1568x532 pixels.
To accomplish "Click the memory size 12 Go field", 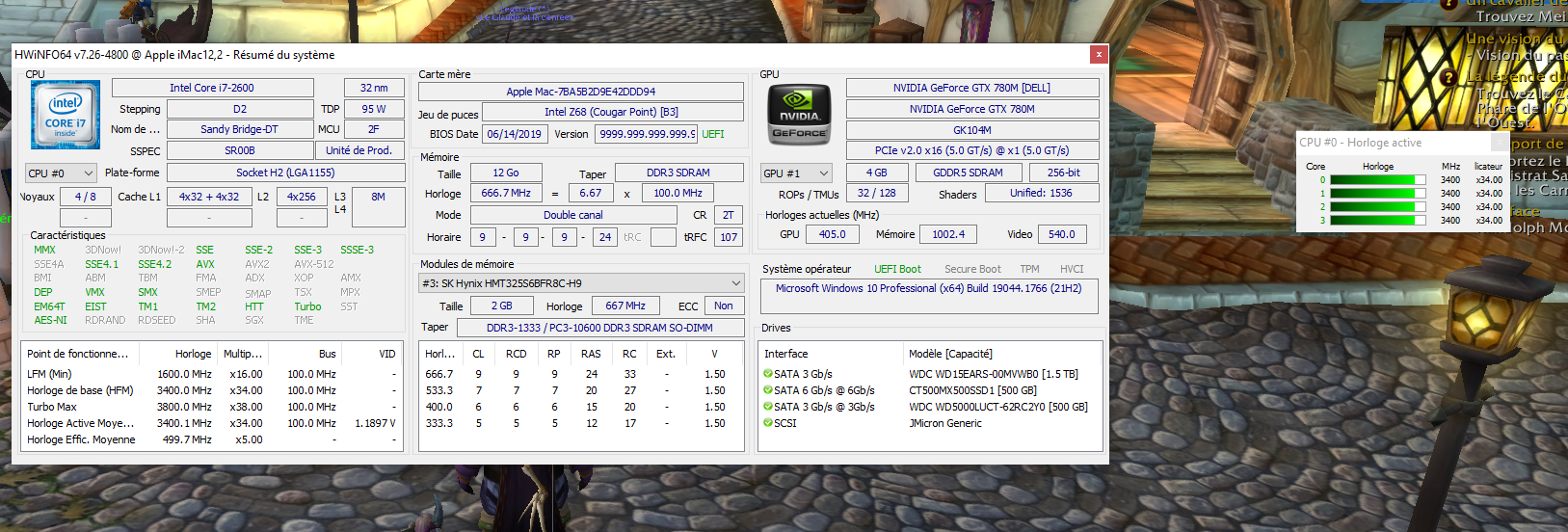I will pos(506,173).
